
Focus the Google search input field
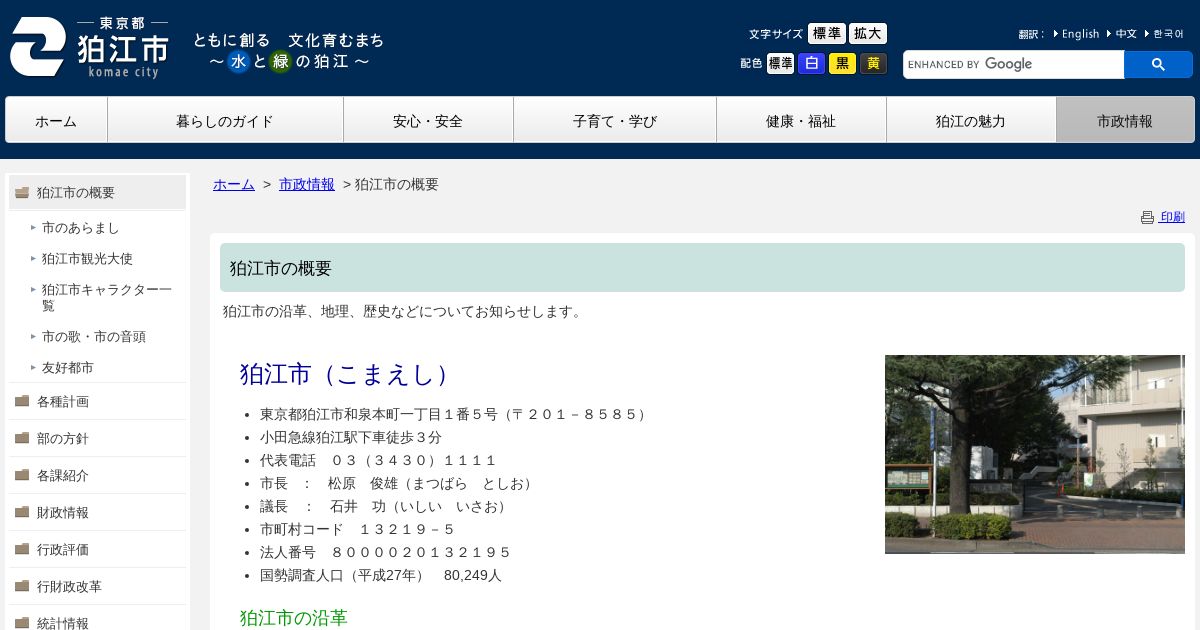(x=1013, y=64)
